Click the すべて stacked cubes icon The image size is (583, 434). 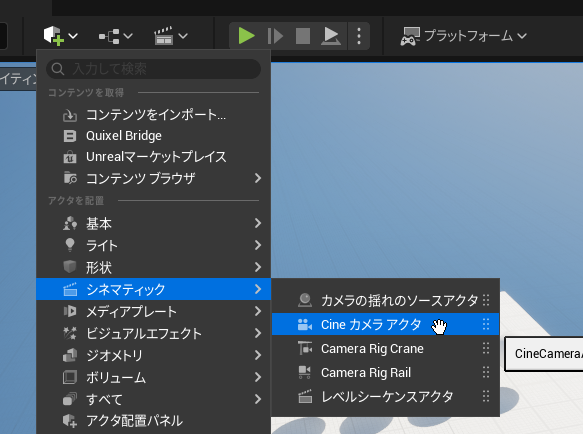click(70, 399)
